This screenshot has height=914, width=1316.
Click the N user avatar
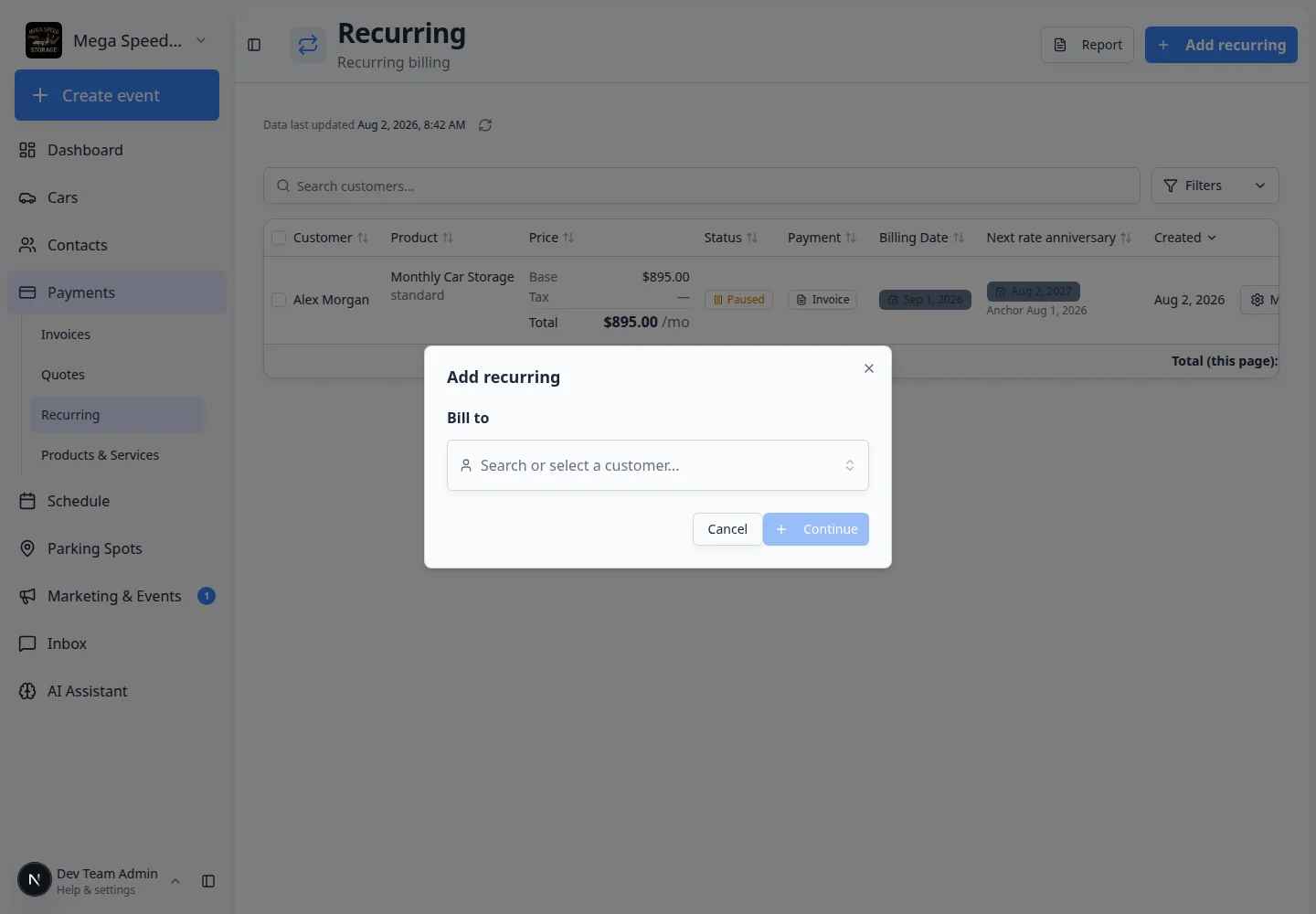[x=35, y=880]
